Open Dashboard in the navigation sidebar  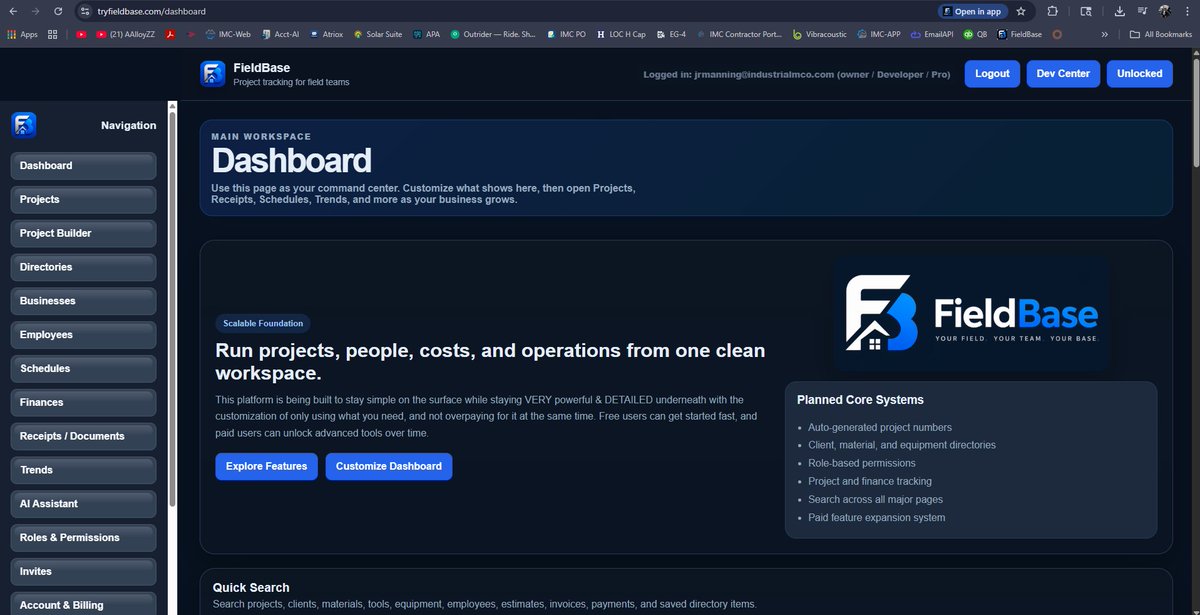(x=83, y=166)
